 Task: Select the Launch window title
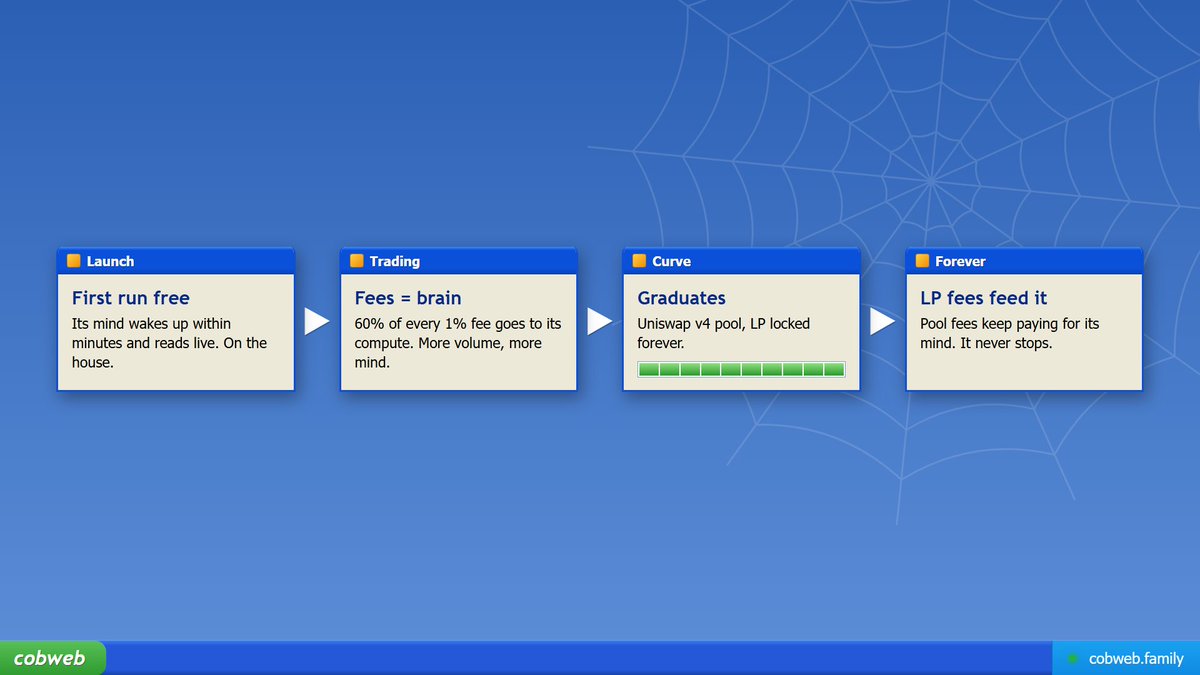tap(110, 261)
